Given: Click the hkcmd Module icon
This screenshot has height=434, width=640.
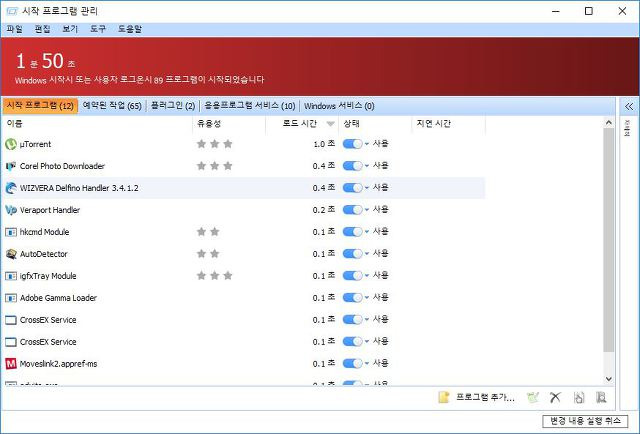Looking at the screenshot, I should [11, 232].
